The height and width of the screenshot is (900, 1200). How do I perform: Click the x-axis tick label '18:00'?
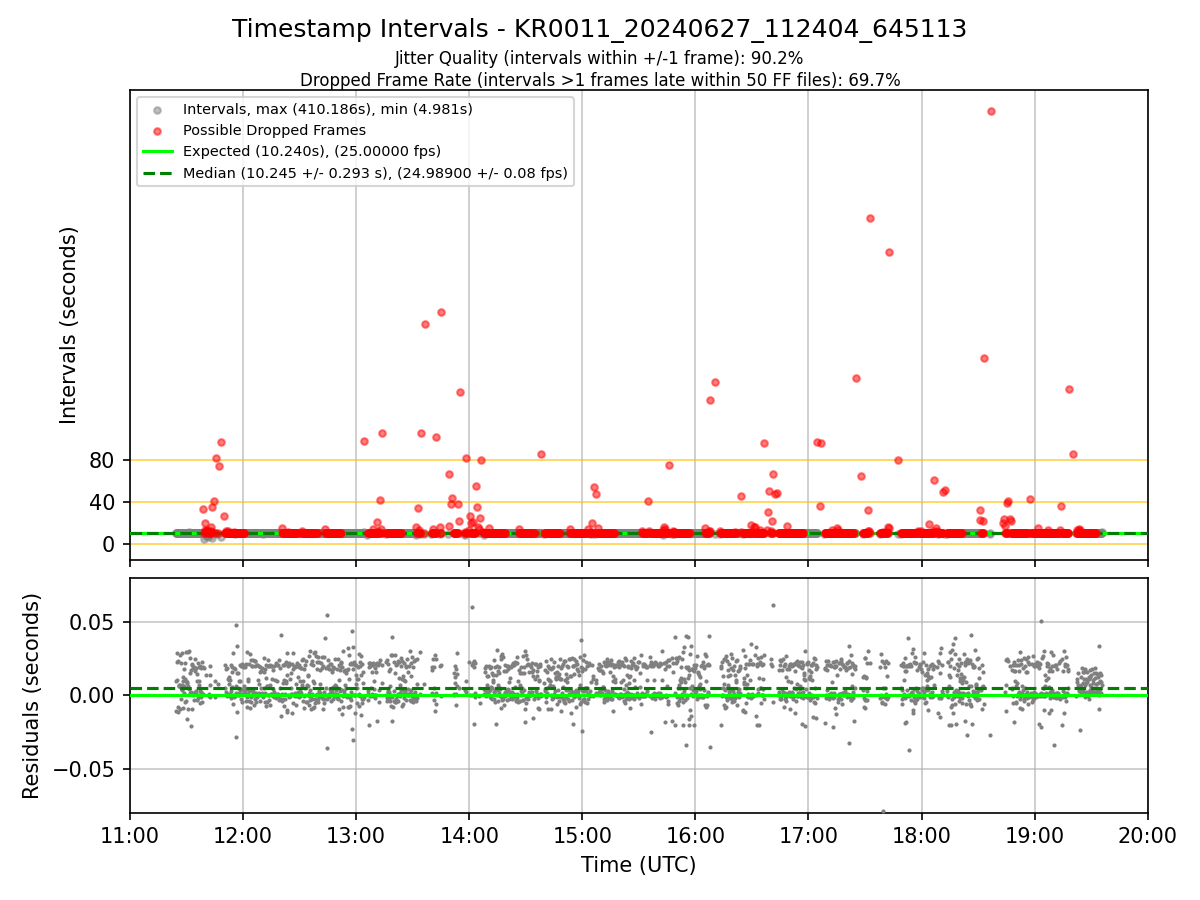pyautogui.click(x=921, y=834)
